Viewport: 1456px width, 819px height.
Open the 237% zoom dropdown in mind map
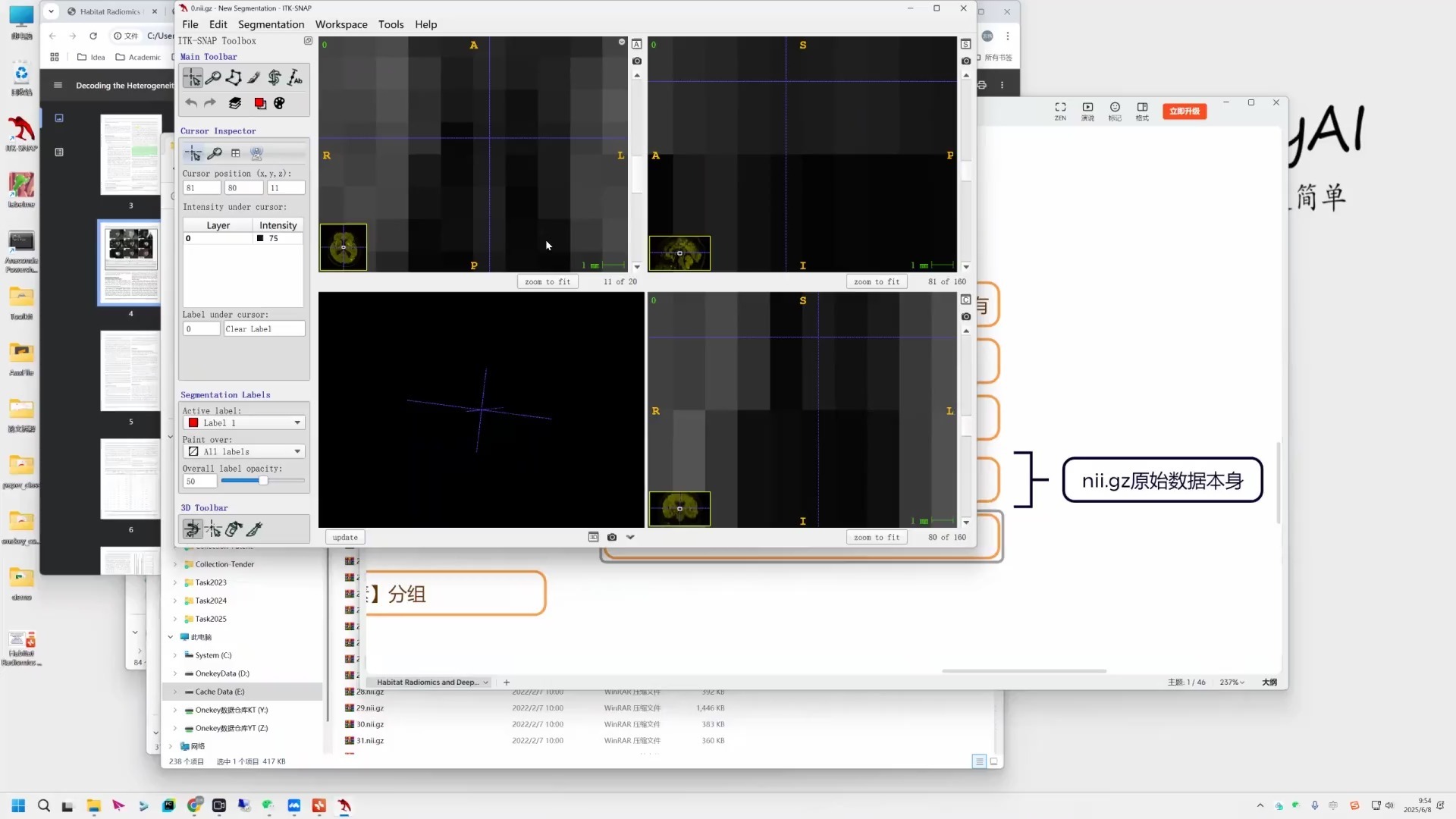click(x=1232, y=682)
